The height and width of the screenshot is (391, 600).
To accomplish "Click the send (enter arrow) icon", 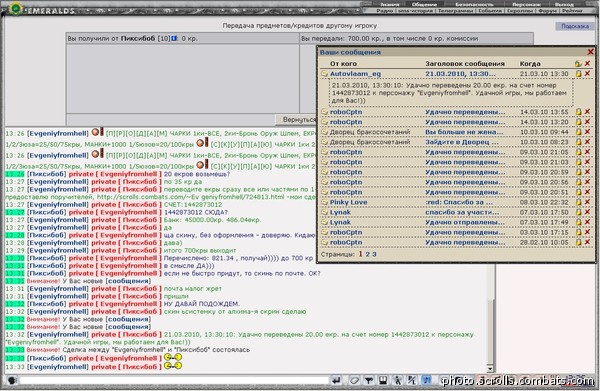I will pyautogui.click(x=336, y=380).
